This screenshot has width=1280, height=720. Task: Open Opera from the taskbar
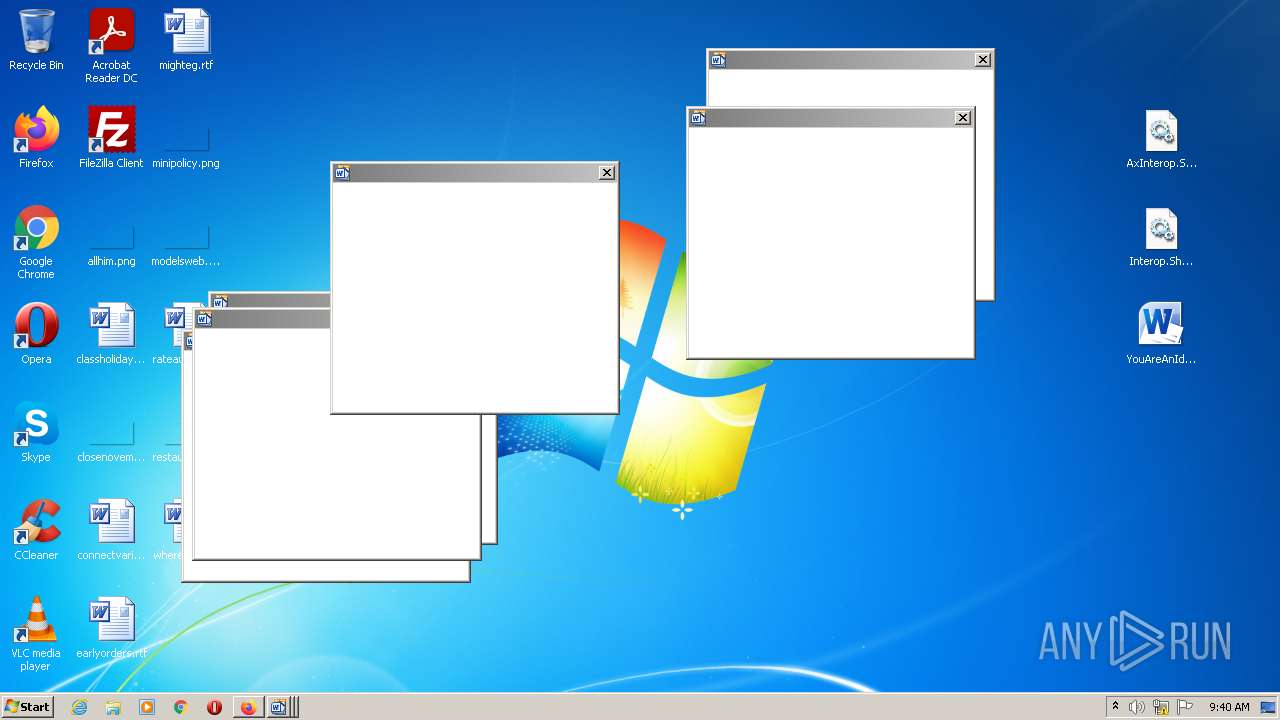pyautogui.click(x=214, y=707)
